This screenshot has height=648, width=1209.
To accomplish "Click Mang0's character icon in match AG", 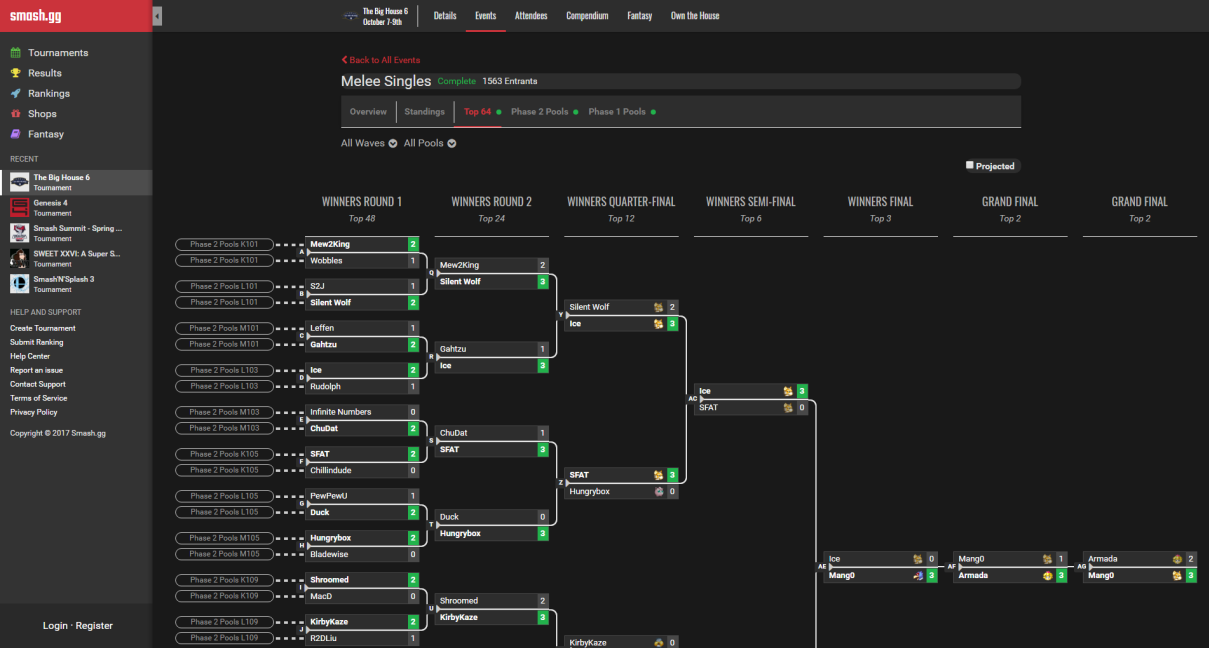I will click(1177, 576).
